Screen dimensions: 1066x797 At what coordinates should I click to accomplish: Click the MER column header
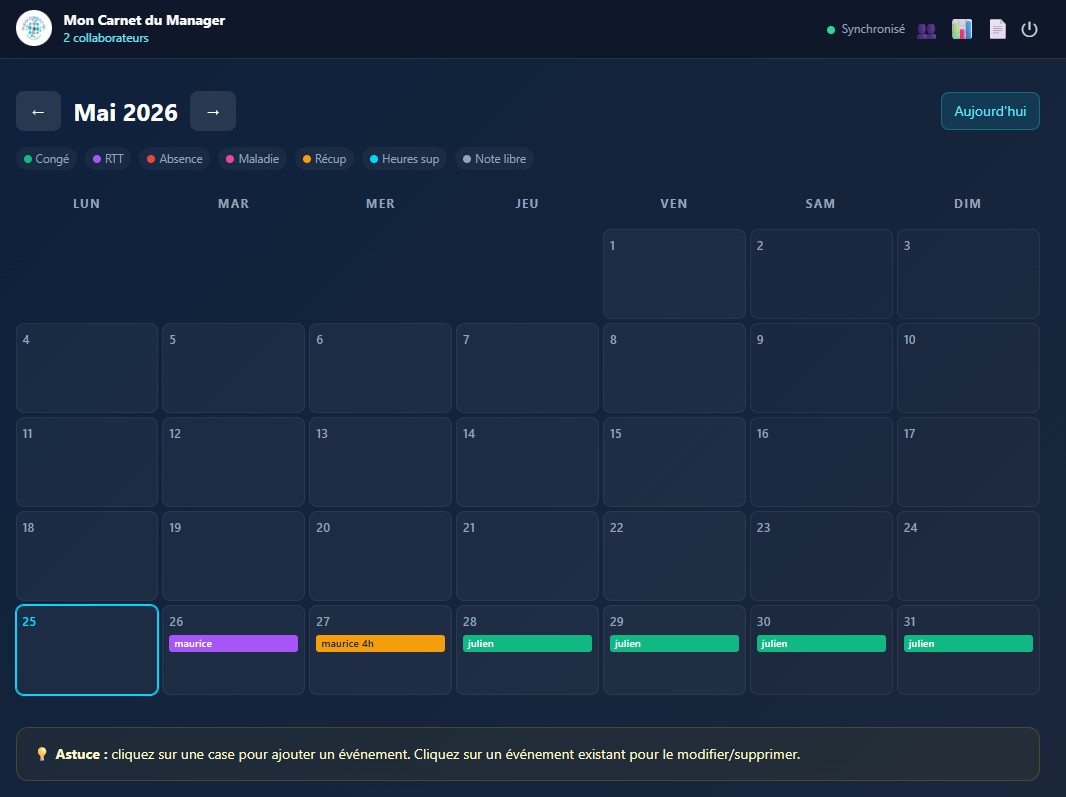click(x=380, y=203)
